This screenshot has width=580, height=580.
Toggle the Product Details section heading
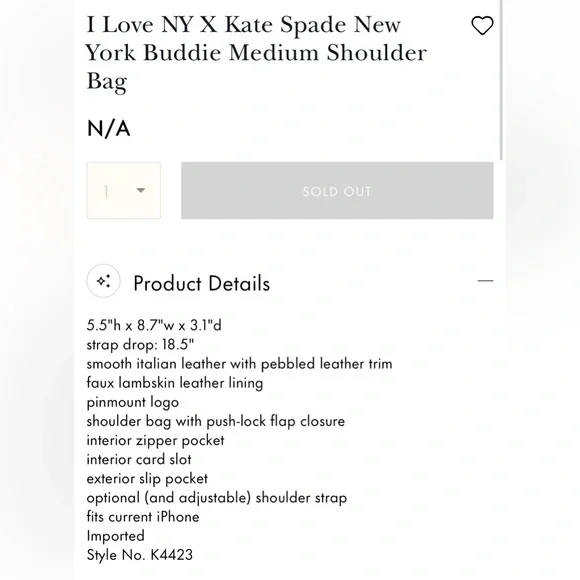pos(202,283)
